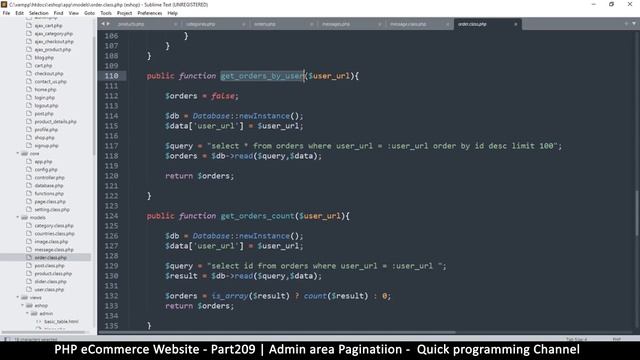Close the products.php tab
Viewport: 640px width, 360px height.
[x=176, y=24]
